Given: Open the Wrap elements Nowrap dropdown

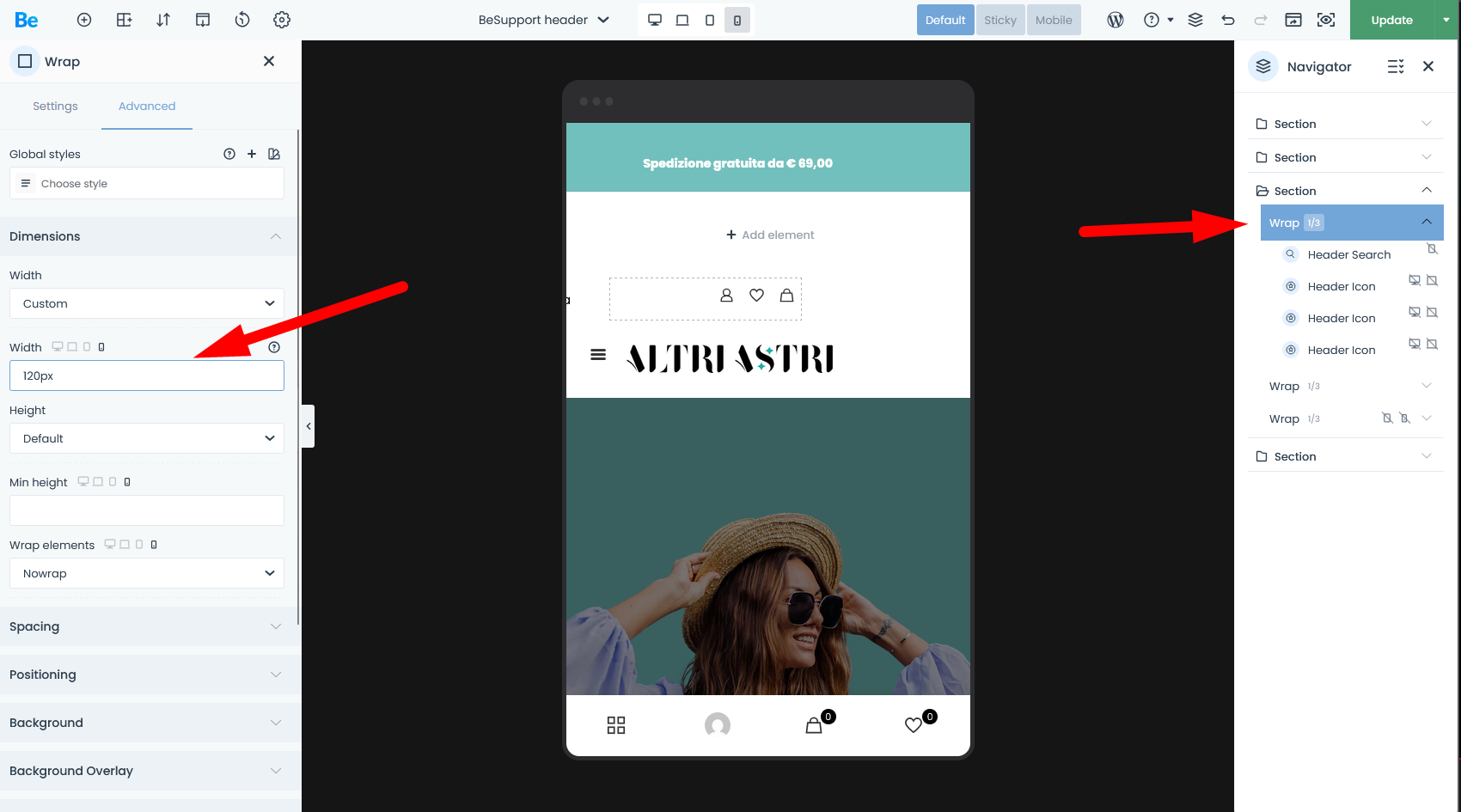Looking at the screenshot, I should pos(146,573).
